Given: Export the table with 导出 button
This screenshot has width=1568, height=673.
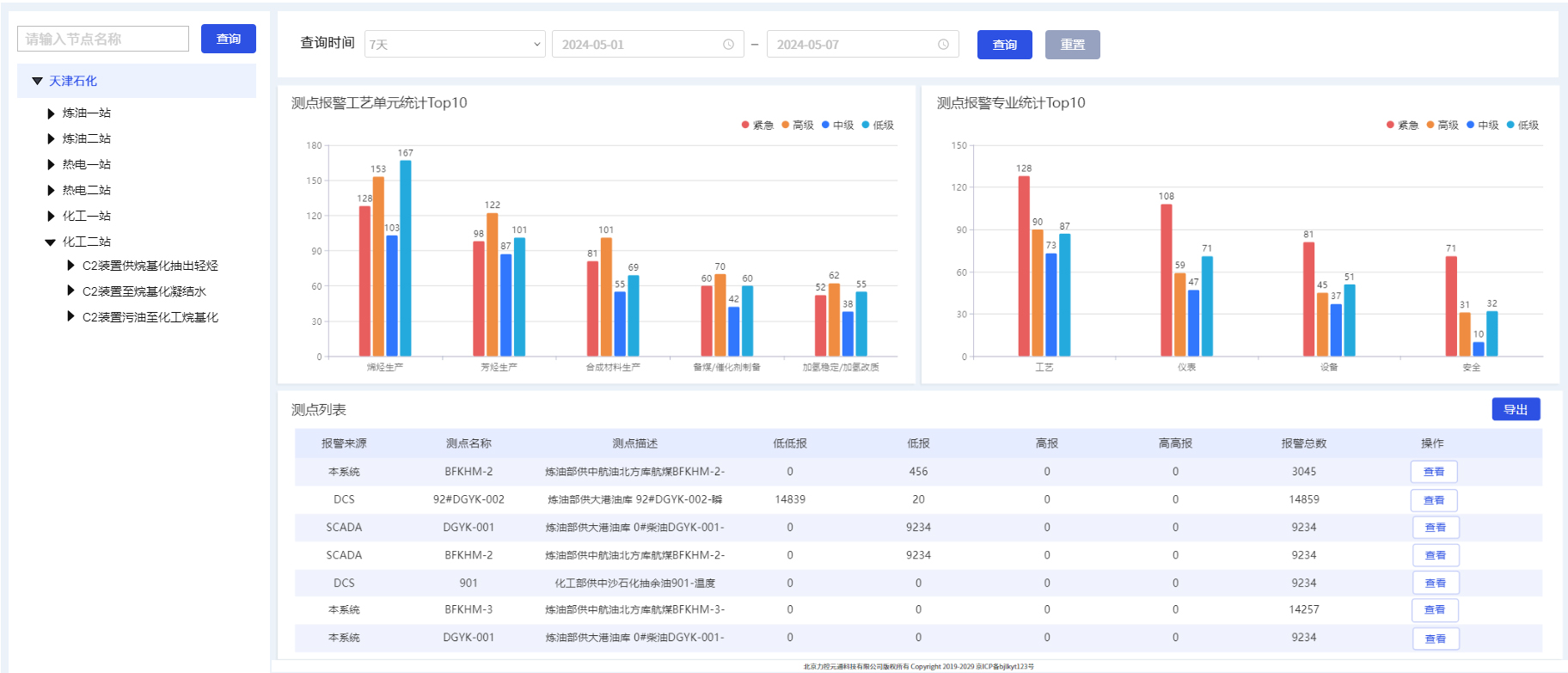Looking at the screenshot, I should pyautogui.click(x=1515, y=410).
